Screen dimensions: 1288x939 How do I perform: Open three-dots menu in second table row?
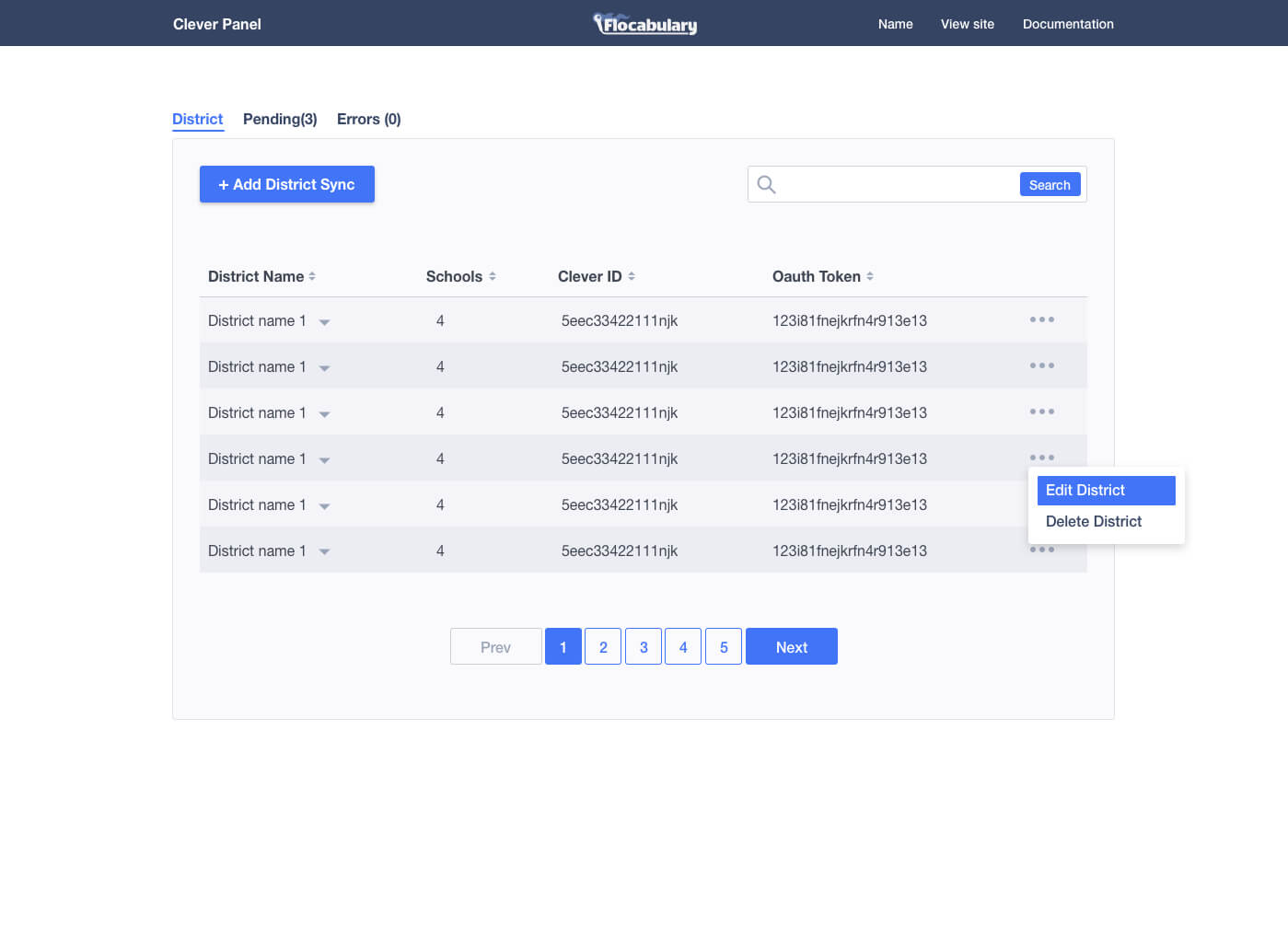tap(1042, 365)
